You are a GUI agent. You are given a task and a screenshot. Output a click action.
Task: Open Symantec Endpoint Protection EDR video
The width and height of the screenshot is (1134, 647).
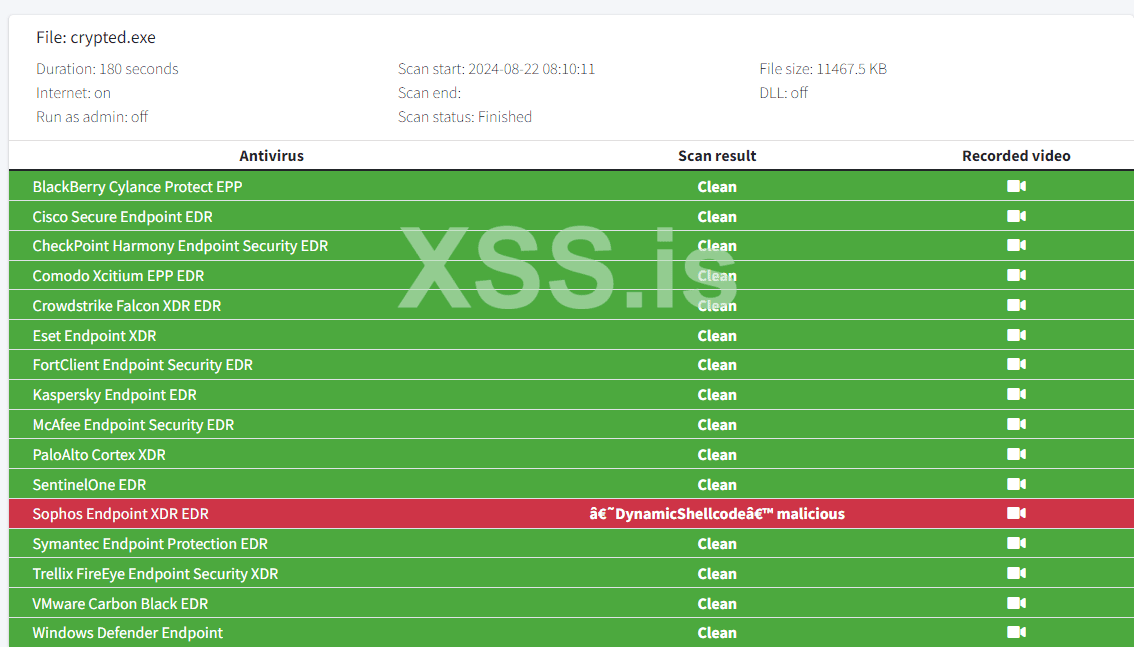[1016, 544]
